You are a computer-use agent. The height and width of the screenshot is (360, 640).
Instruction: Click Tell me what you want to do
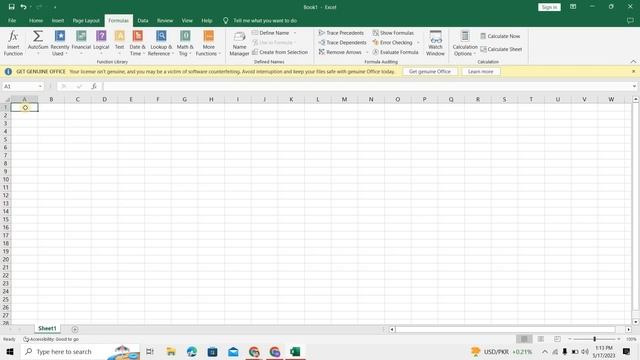coord(265,20)
